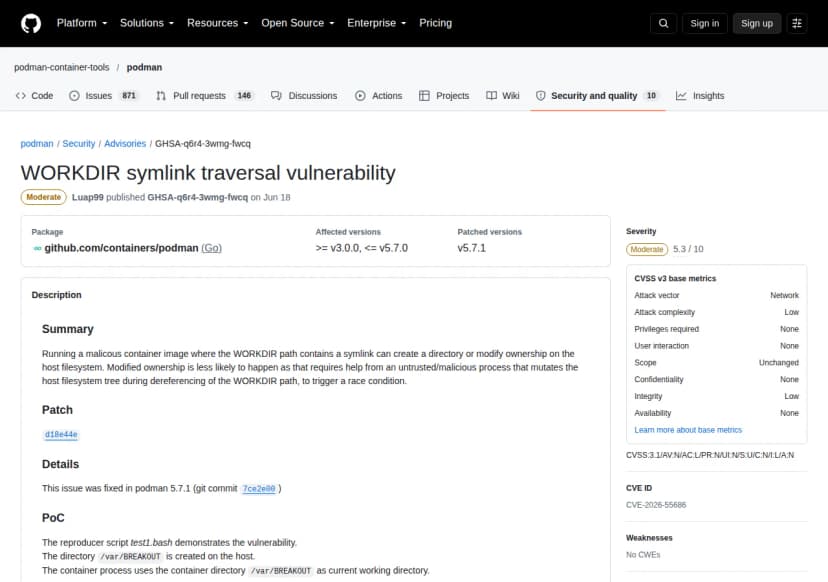
Task: Click the Moderate badge under the title
Action: pyautogui.click(x=44, y=197)
